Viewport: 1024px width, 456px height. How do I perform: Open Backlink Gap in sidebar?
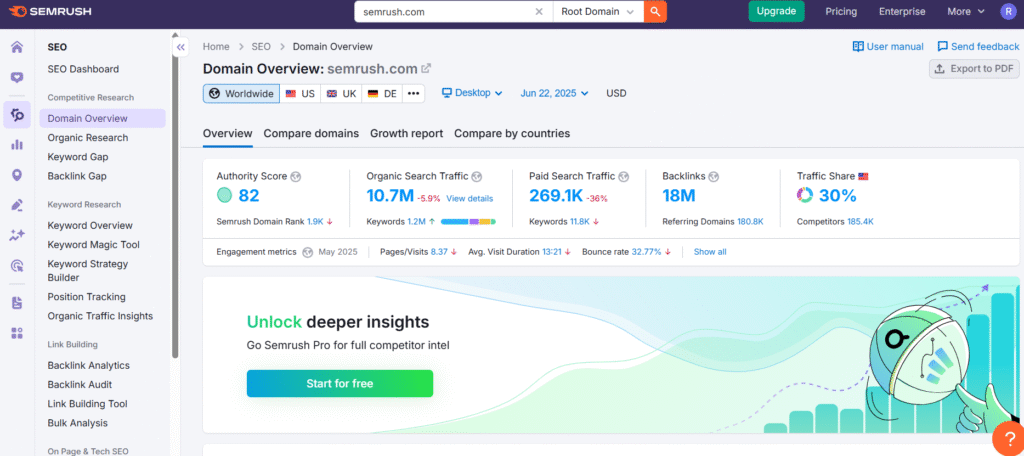pos(77,176)
